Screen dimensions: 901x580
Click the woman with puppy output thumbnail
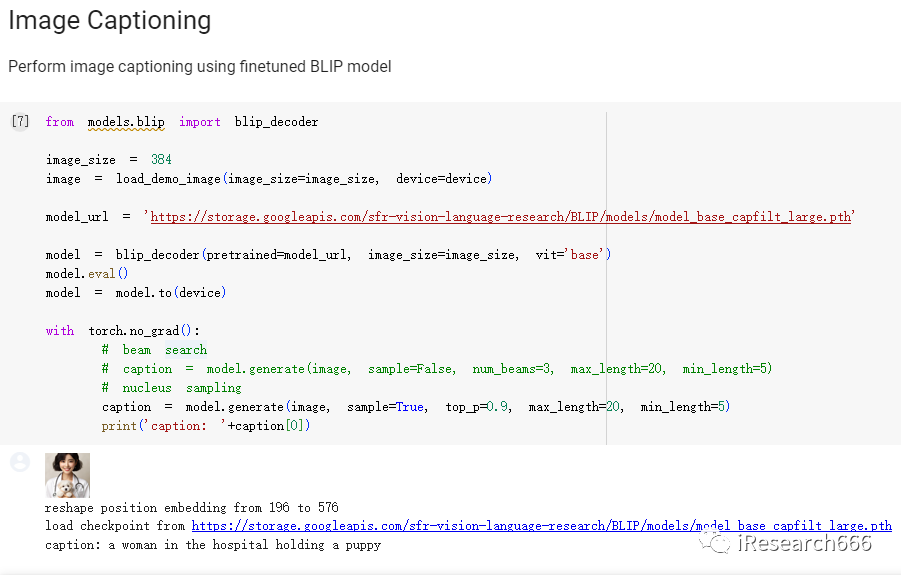click(67, 475)
